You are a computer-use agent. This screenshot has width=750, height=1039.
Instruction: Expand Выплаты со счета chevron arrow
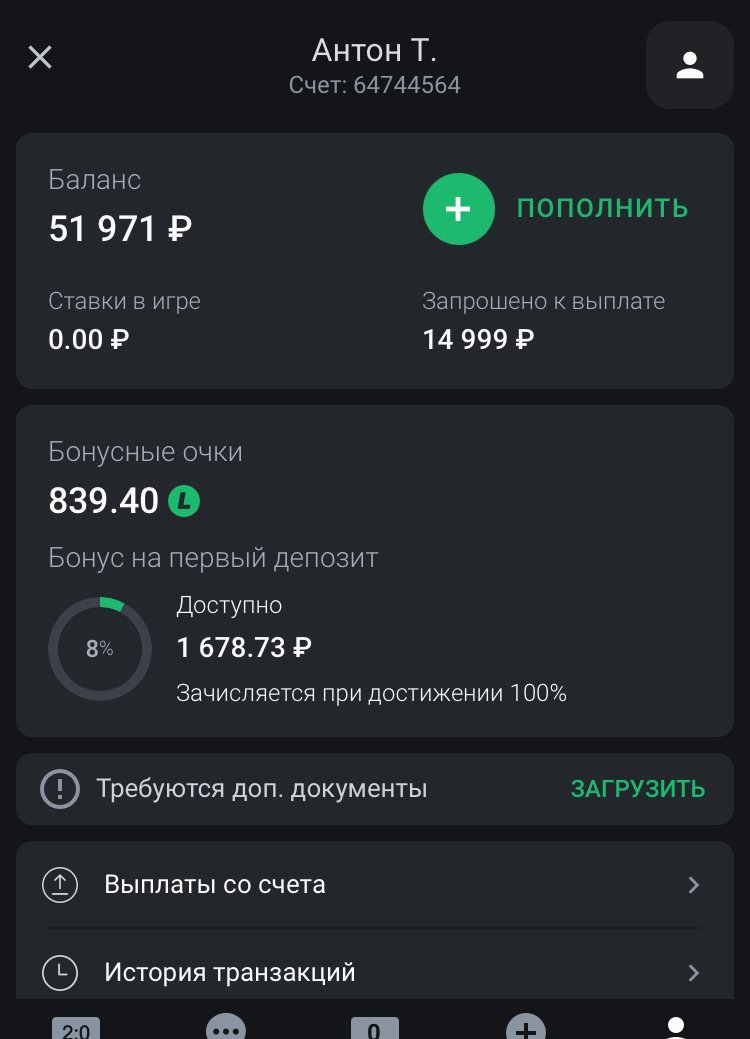pyautogui.click(x=693, y=885)
